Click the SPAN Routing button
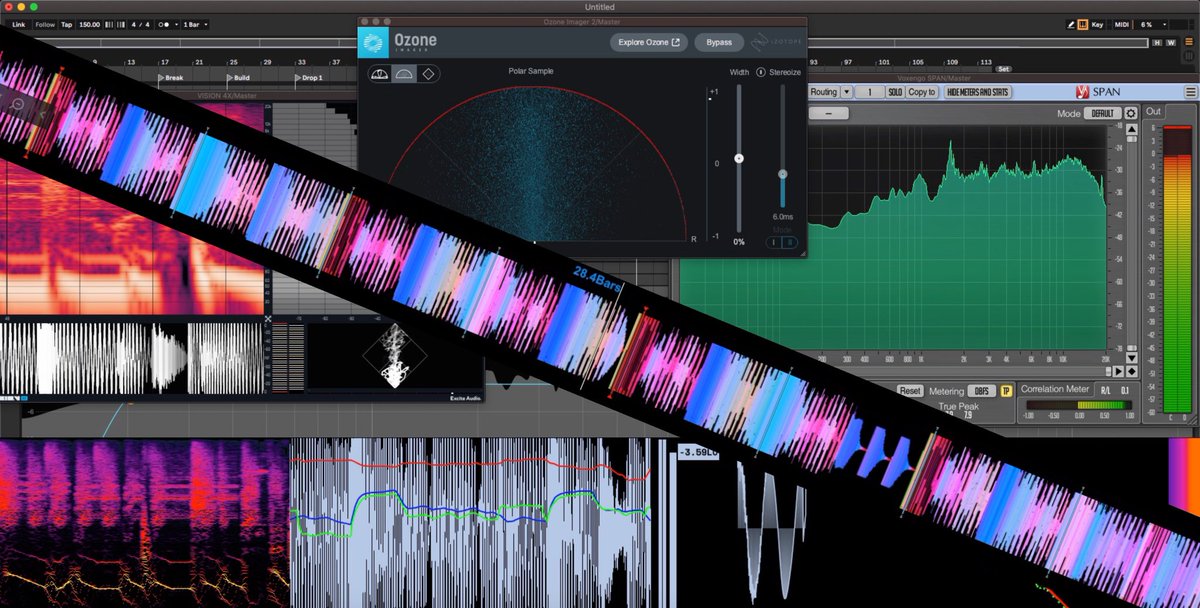 coord(824,92)
